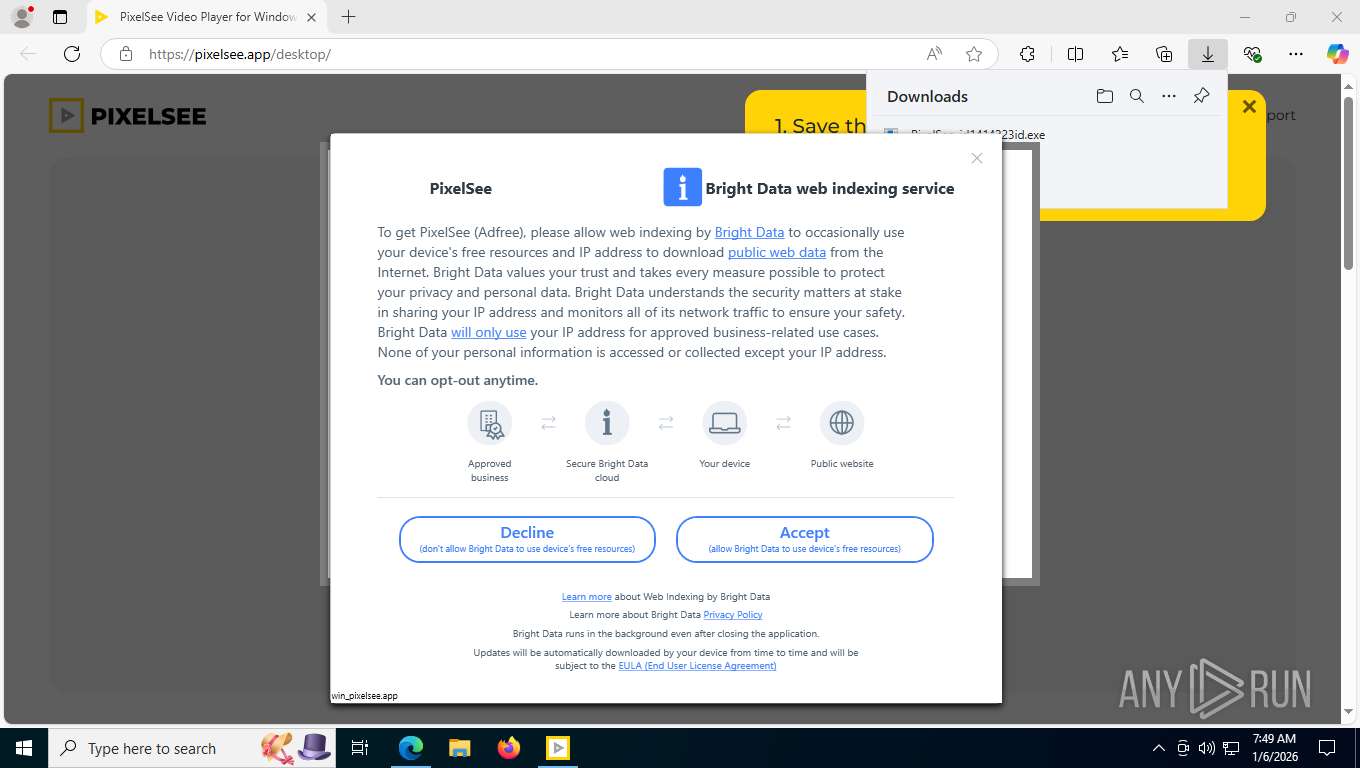This screenshot has height=768, width=1360.
Task: Click the Edge profile avatar icon
Action: coord(21,17)
